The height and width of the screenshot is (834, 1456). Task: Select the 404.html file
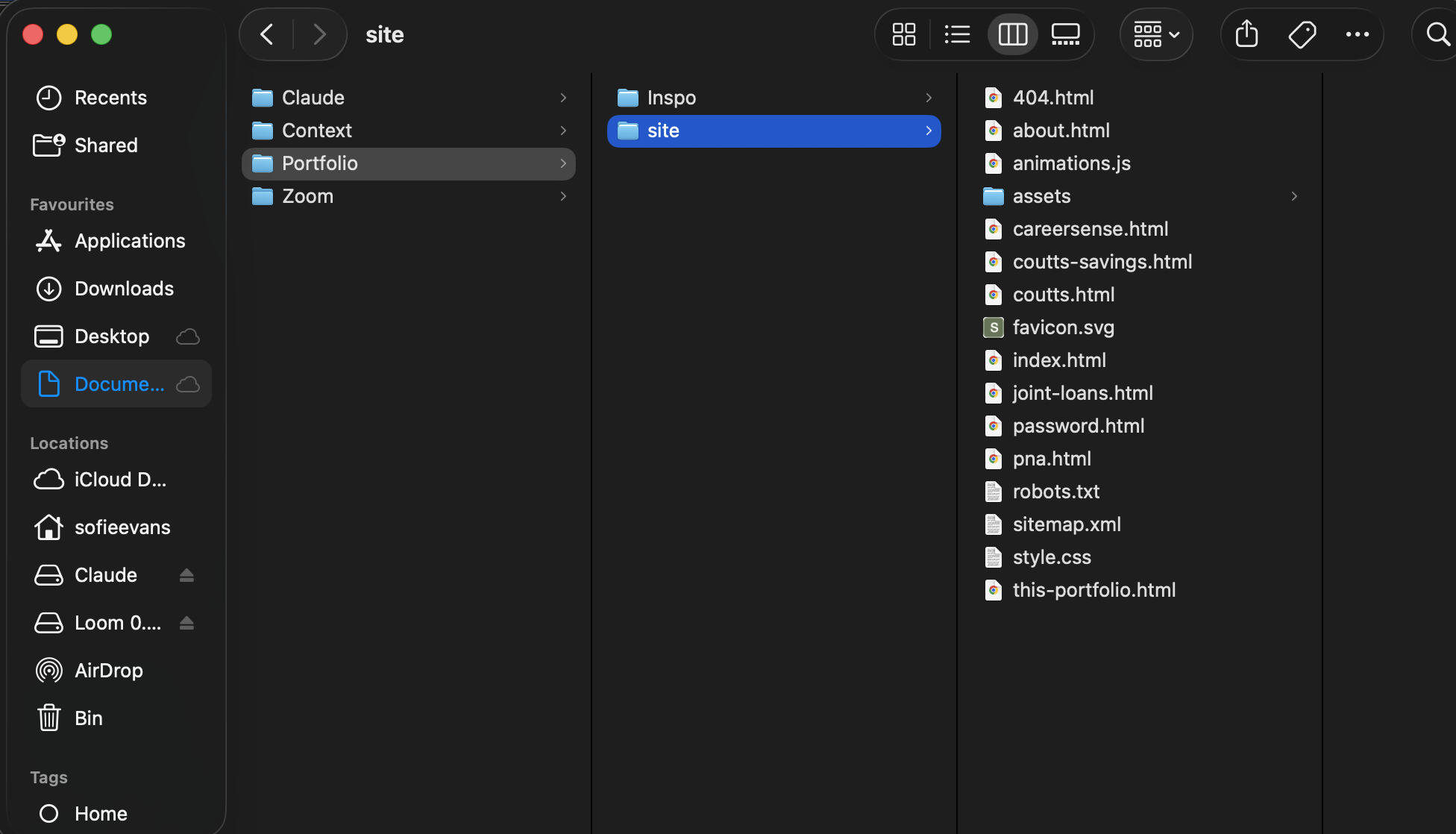coord(1139,98)
